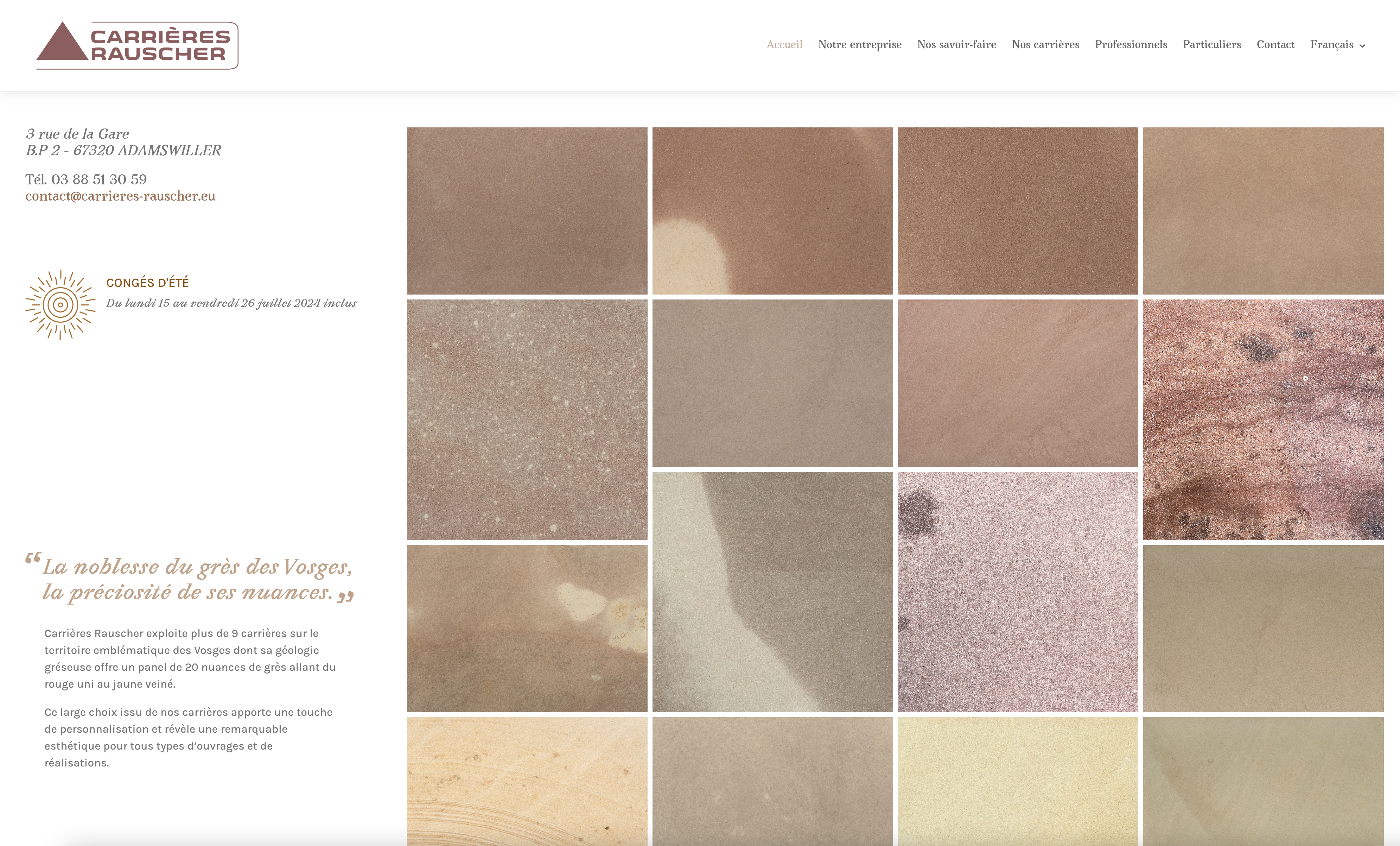Go to Nos savoir-faire page
Screen dimensions: 1400x846
[956, 44]
